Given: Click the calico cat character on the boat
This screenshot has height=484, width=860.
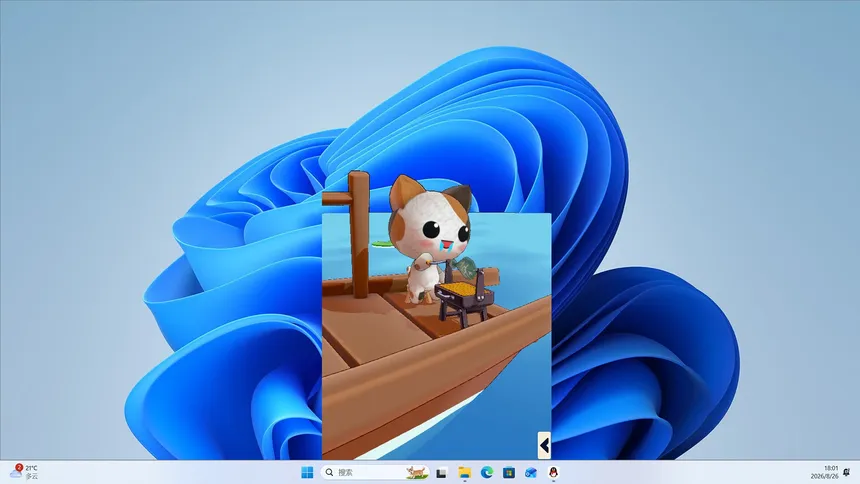Looking at the screenshot, I should coord(431,239).
